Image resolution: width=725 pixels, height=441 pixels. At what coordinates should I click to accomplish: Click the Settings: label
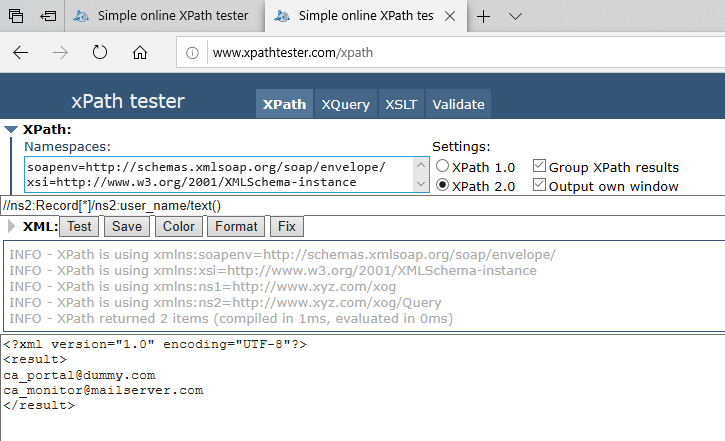pos(461,147)
